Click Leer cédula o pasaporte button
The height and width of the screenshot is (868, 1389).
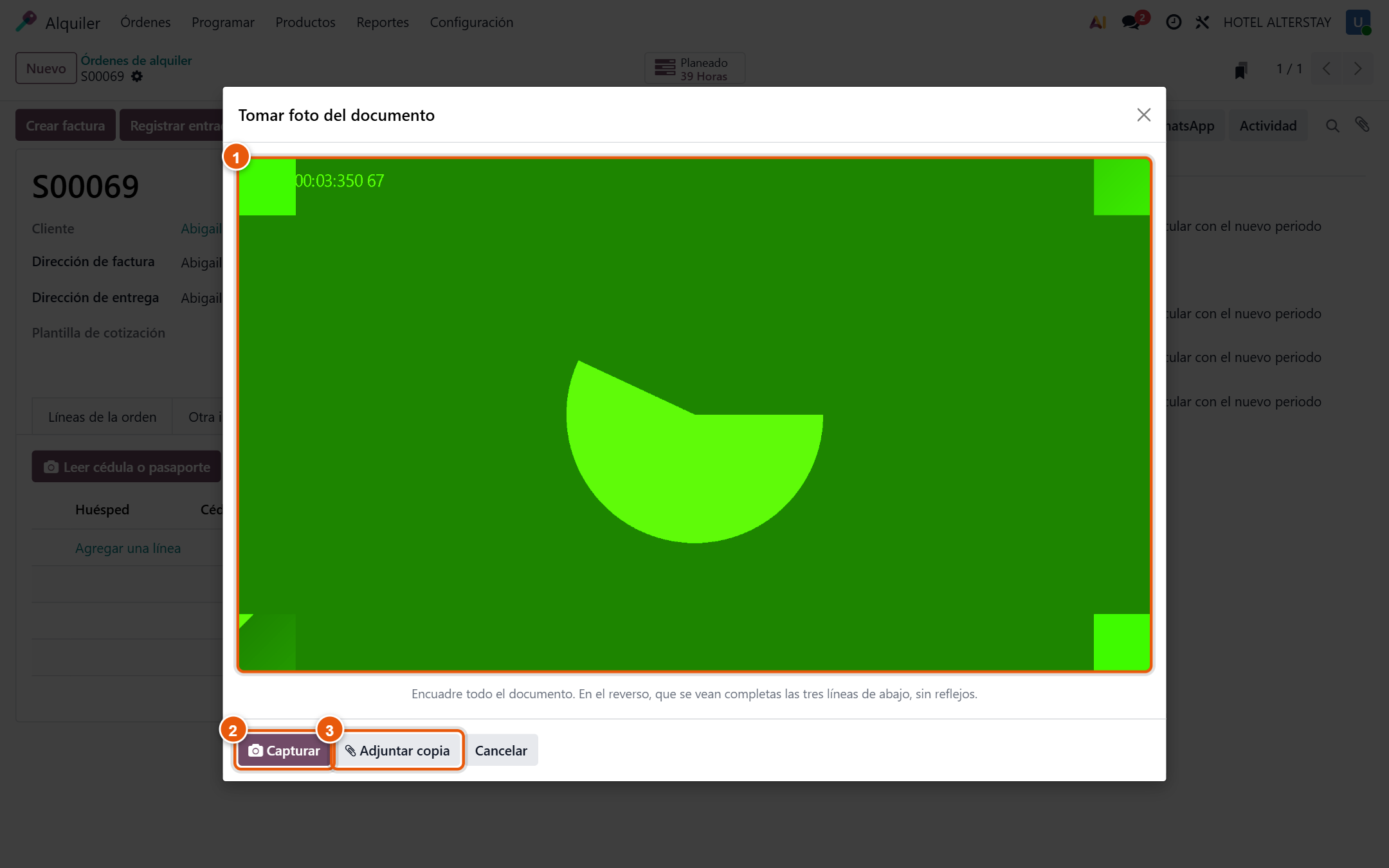click(127, 467)
